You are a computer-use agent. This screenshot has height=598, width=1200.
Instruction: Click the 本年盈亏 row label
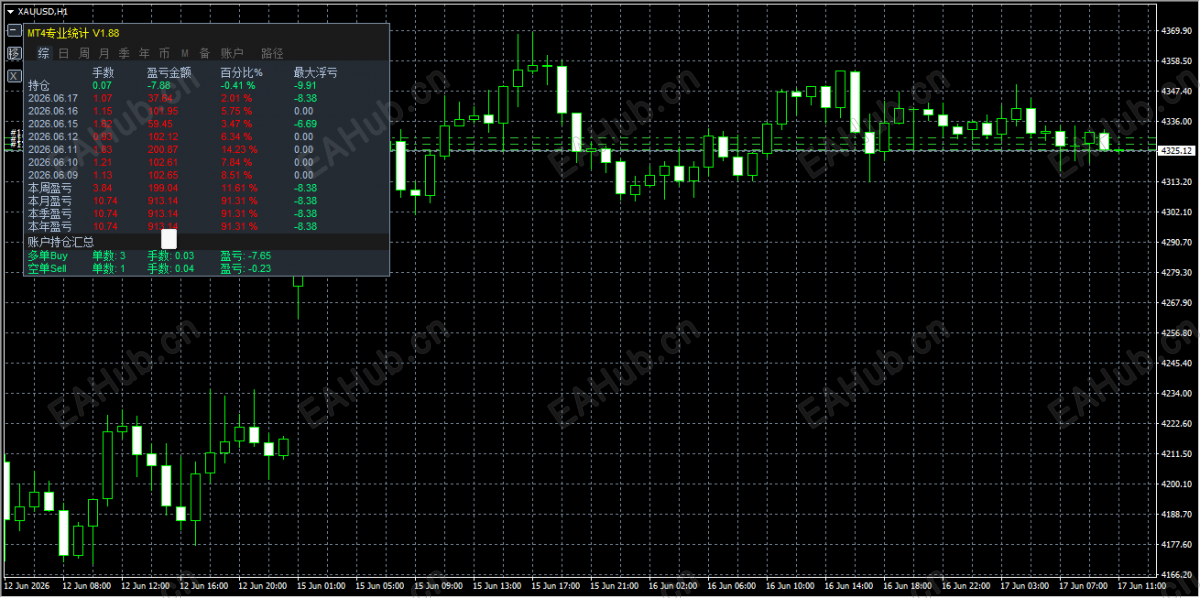pyautogui.click(x=50, y=227)
